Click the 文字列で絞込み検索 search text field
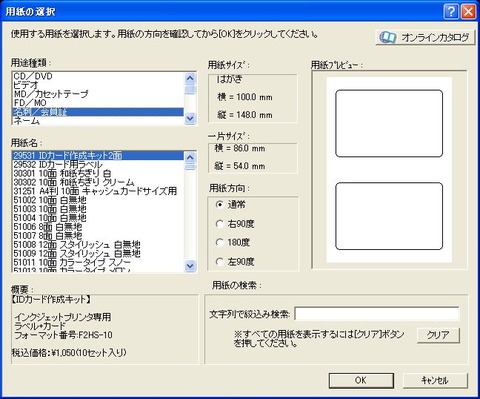The width and height of the screenshot is (480, 399). click(x=377, y=314)
